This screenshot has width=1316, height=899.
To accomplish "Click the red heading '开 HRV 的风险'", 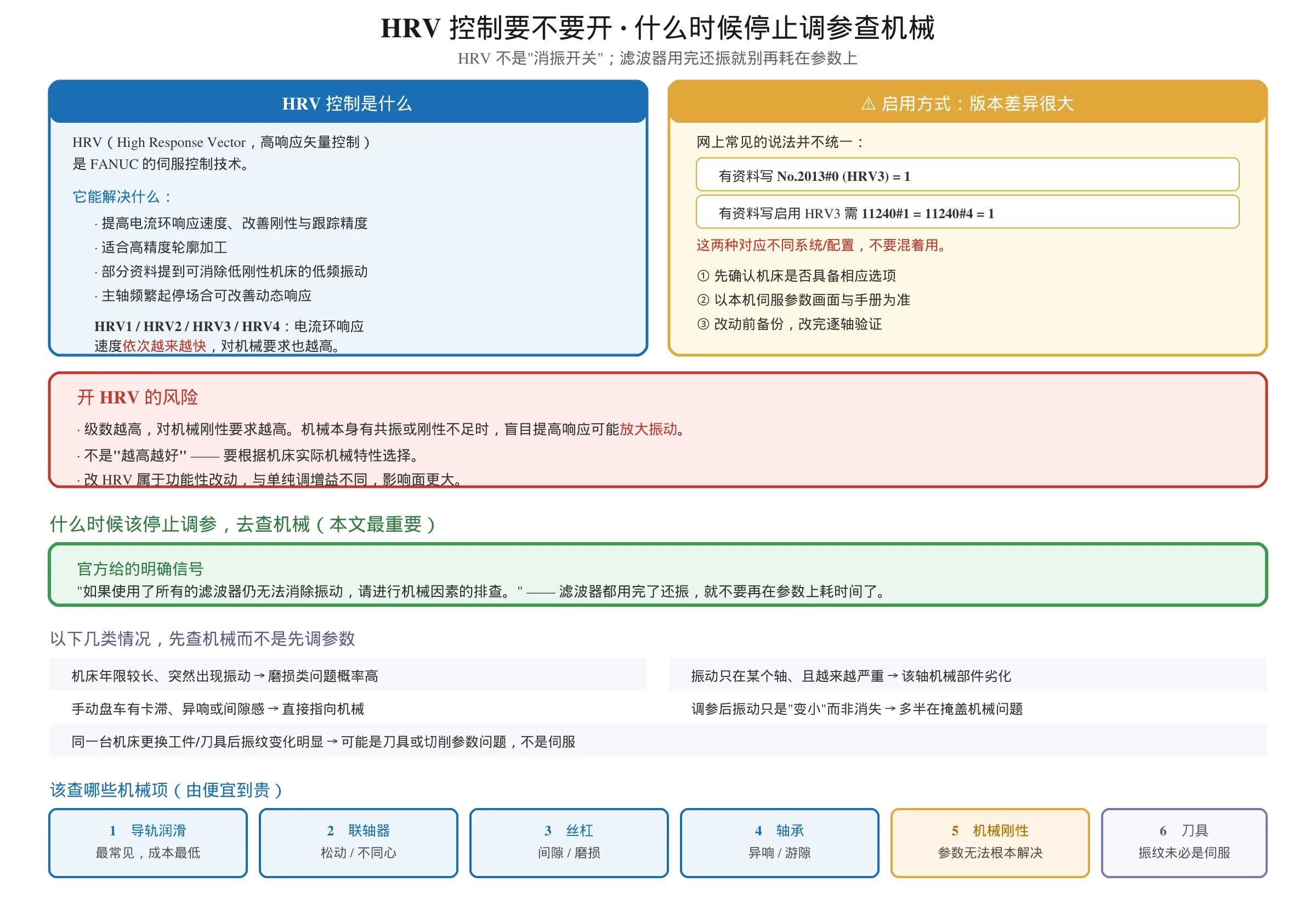I will coord(138,397).
